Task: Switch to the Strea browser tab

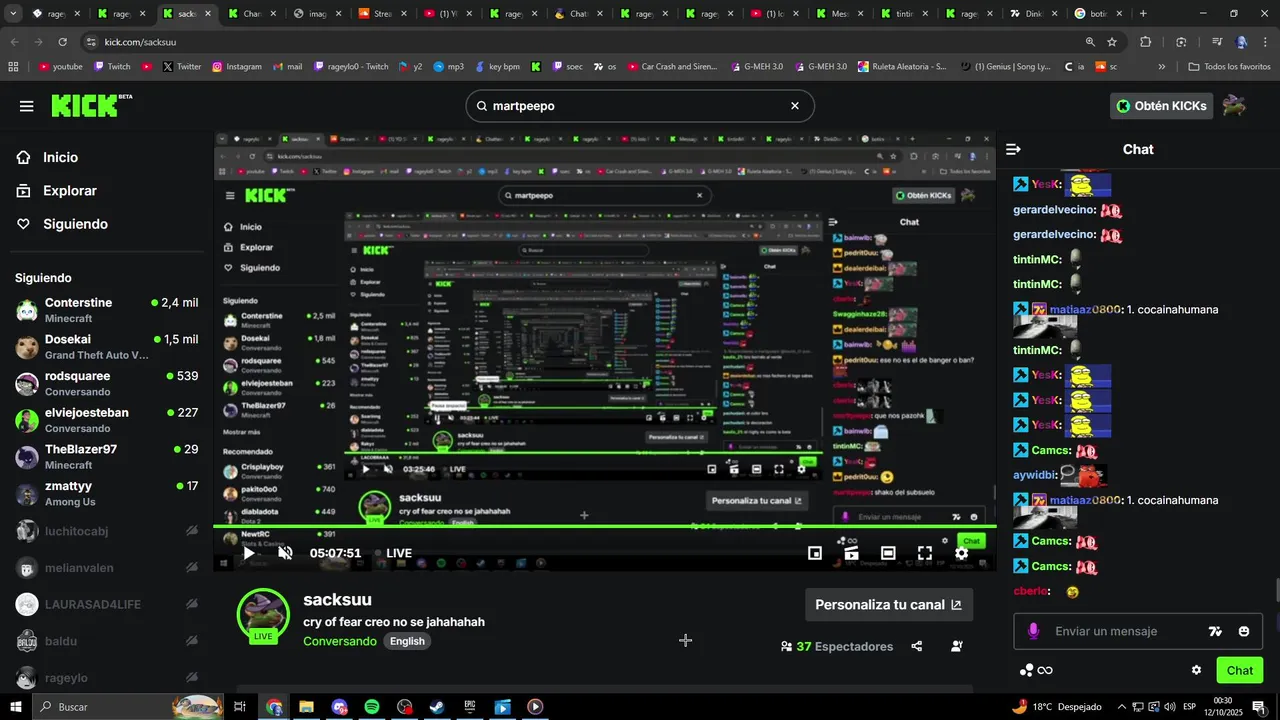Action: 383,14
